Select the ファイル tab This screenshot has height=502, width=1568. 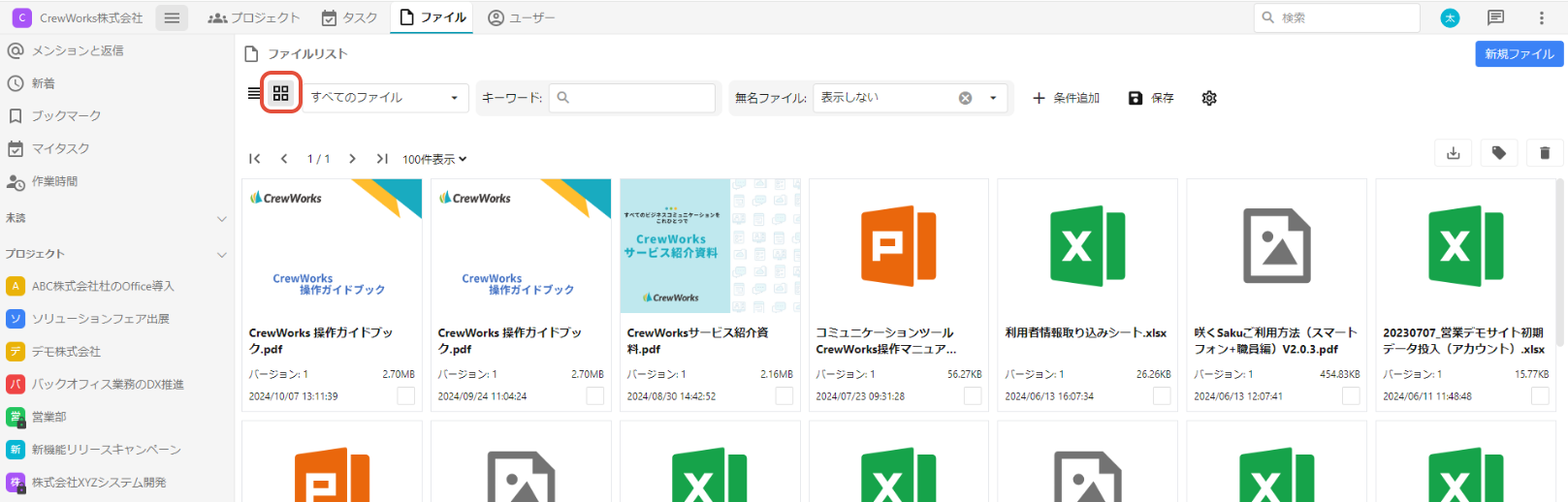click(432, 17)
